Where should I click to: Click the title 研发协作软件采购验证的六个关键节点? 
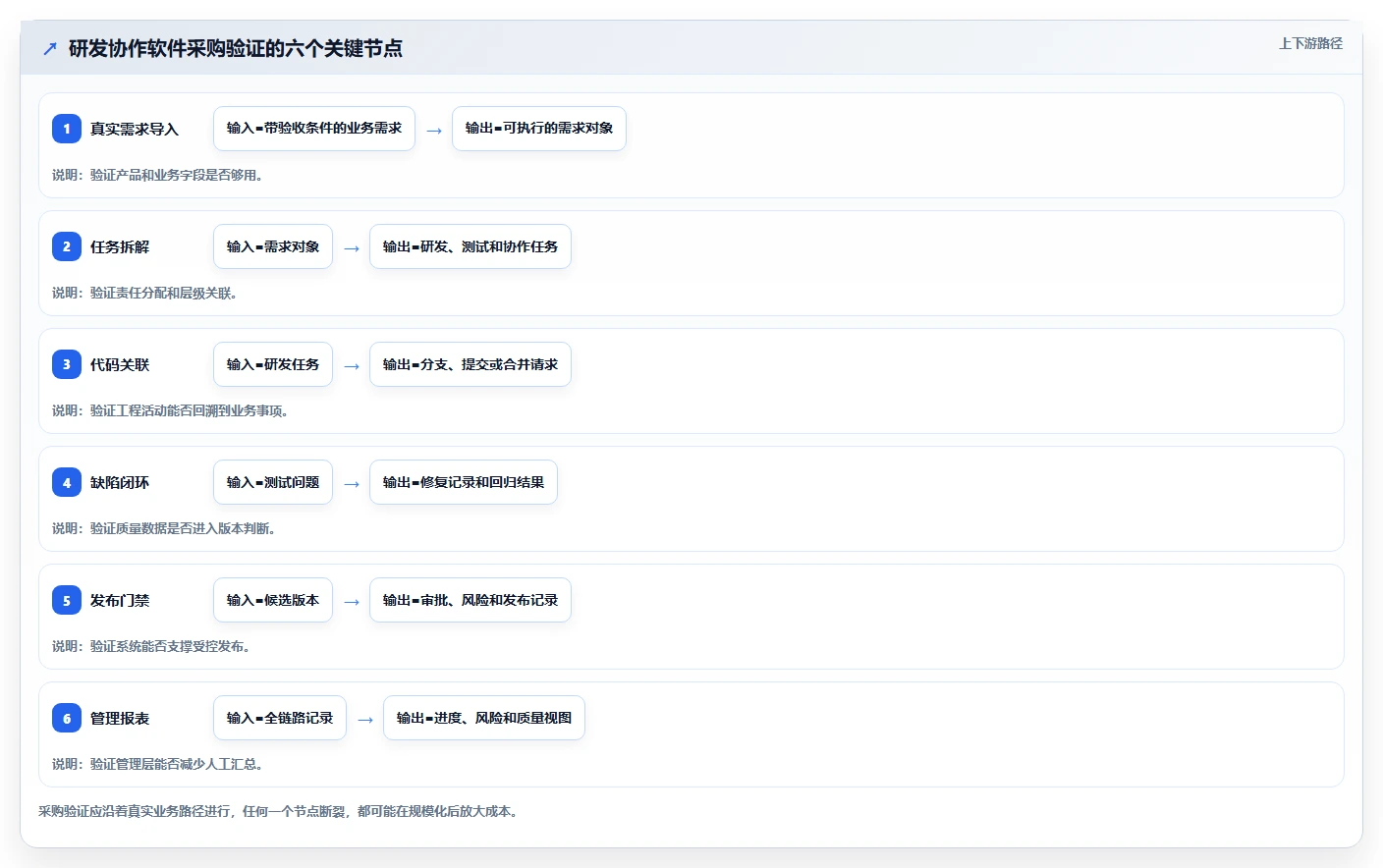(x=236, y=48)
